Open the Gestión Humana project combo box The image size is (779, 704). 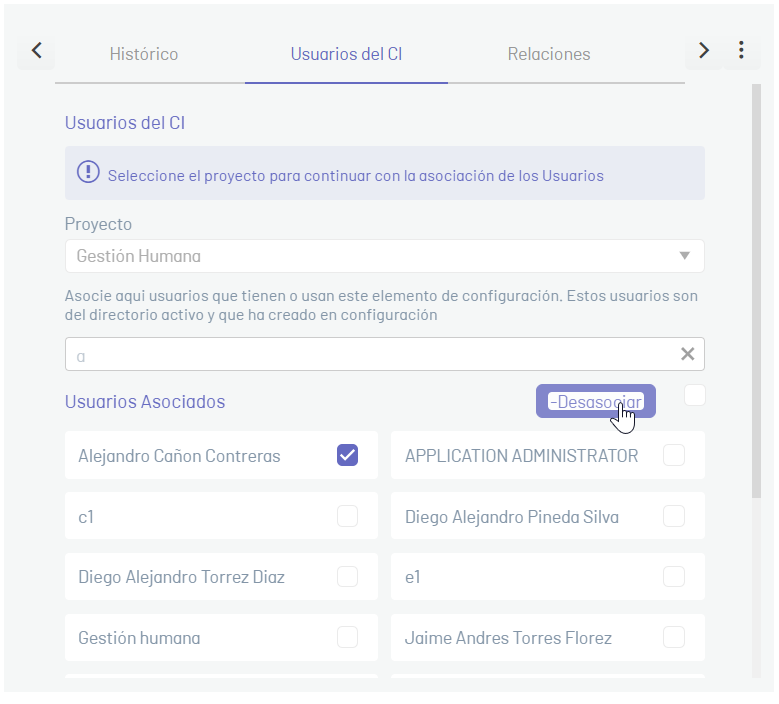[385, 256]
